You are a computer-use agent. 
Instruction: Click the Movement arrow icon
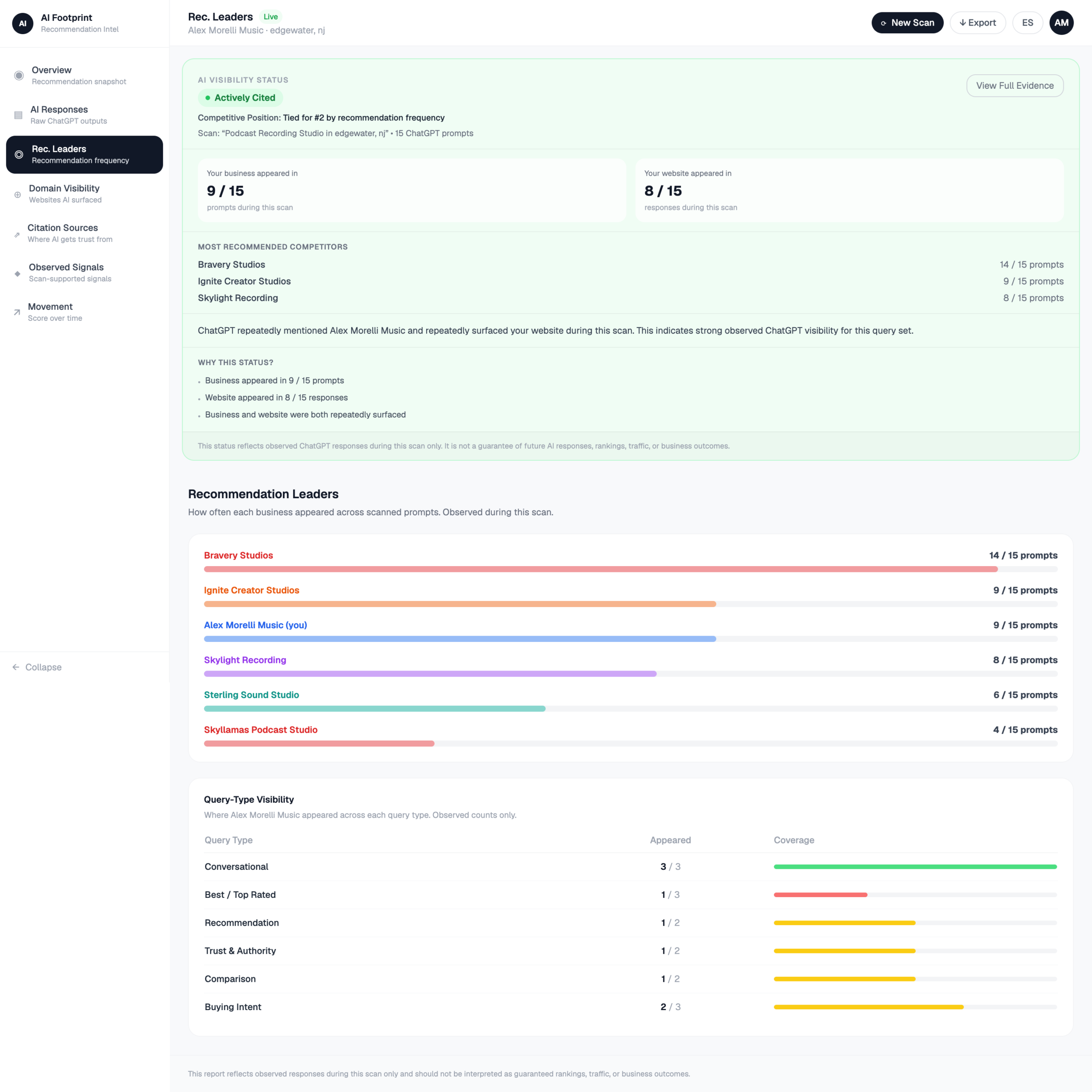tap(17, 312)
